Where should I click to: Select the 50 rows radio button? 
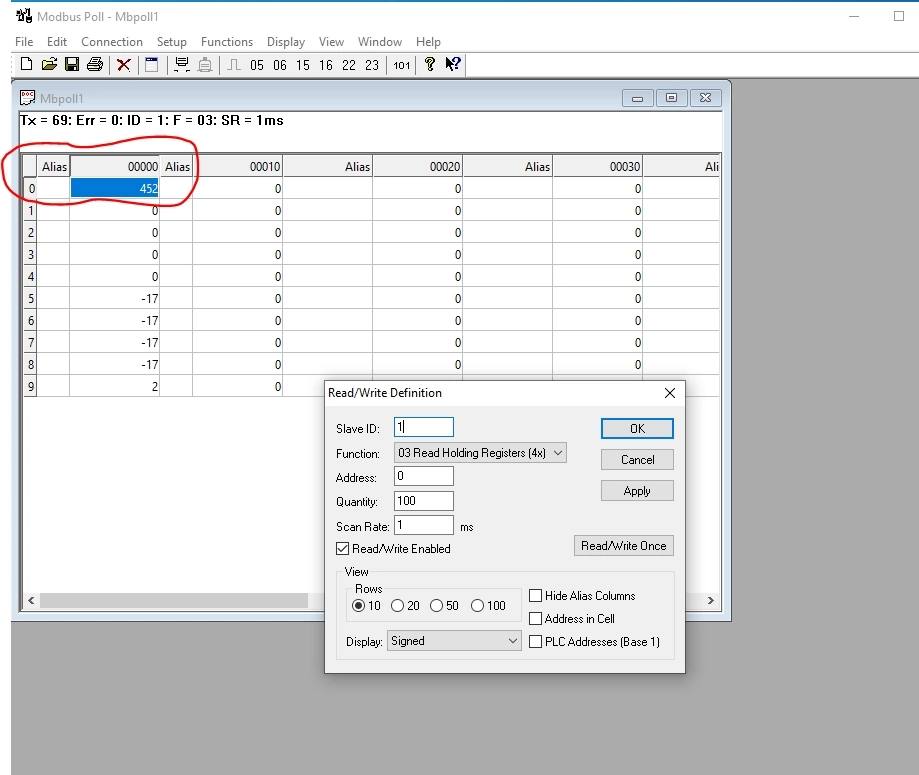click(x=436, y=606)
